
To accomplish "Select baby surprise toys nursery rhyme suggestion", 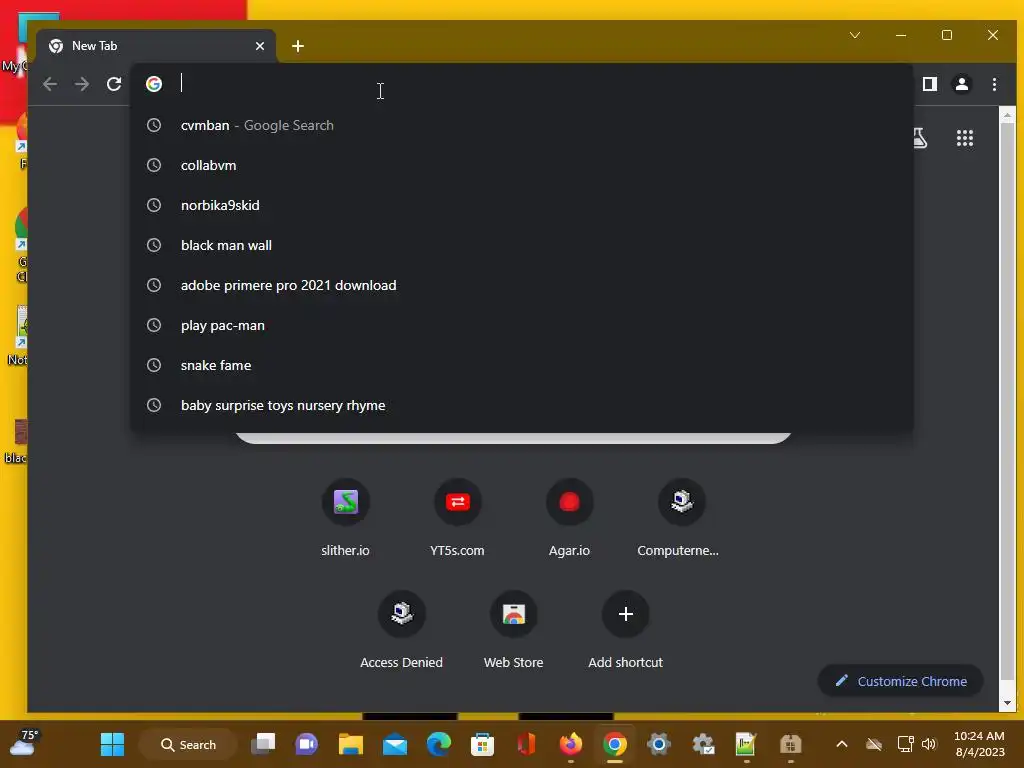I will pyautogui.click(x=522, y=406).
